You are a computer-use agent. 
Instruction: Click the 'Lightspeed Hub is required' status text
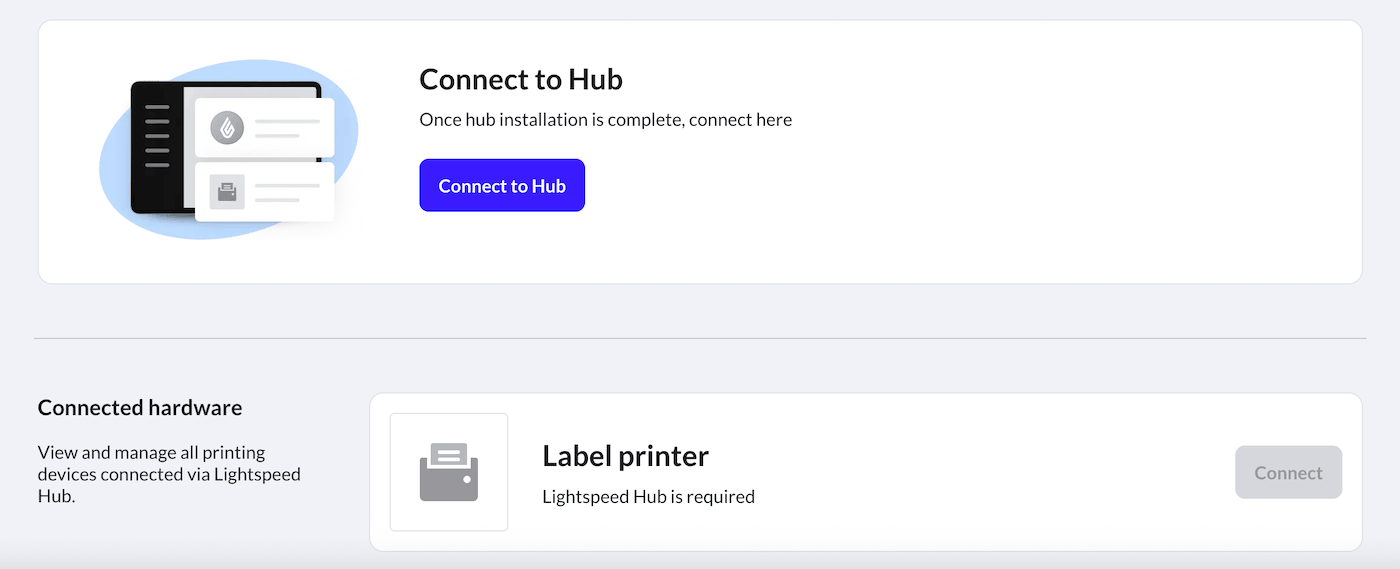(648, 496)
